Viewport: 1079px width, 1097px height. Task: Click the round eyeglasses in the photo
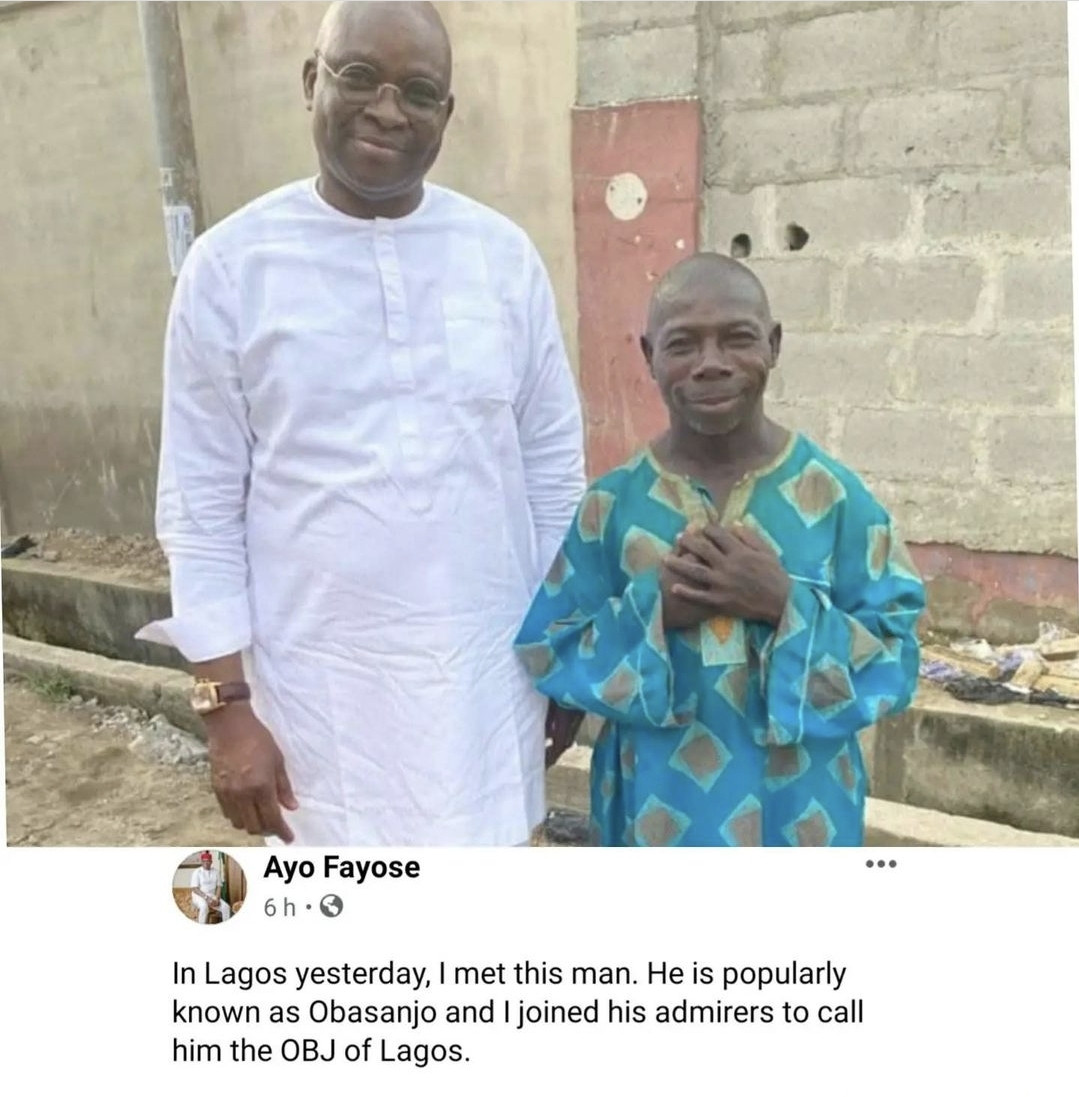(x=384, y=85)
